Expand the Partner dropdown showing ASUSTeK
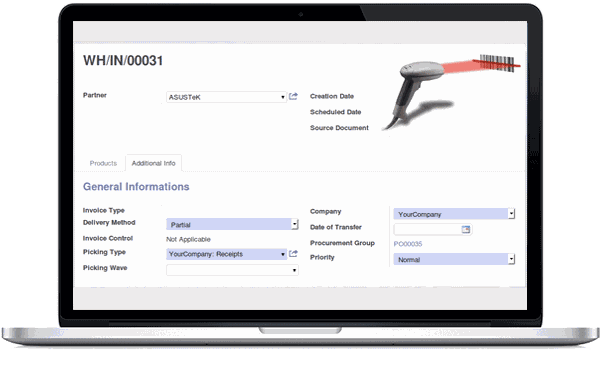Screen dimensions: 600x366 click(227, 97)
